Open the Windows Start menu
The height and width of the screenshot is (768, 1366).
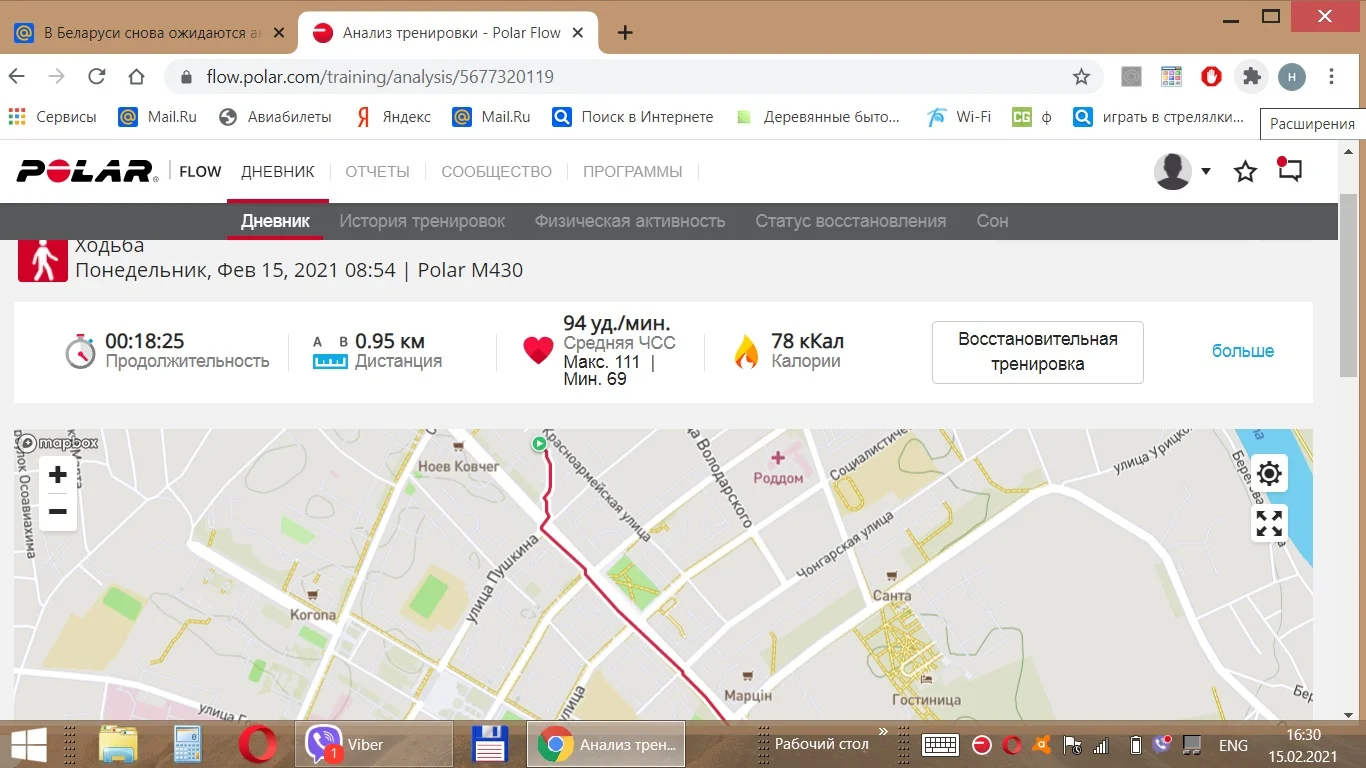[x=27, y=745]
